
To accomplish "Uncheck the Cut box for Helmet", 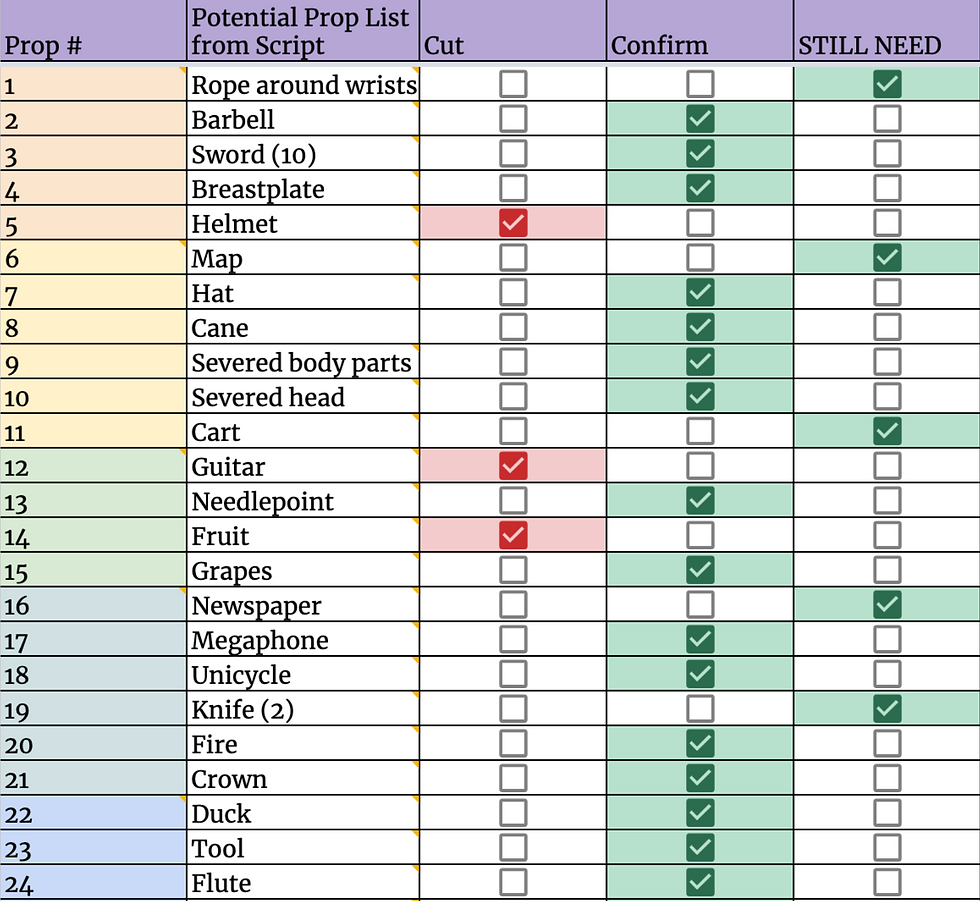I will tap(513, 223).
